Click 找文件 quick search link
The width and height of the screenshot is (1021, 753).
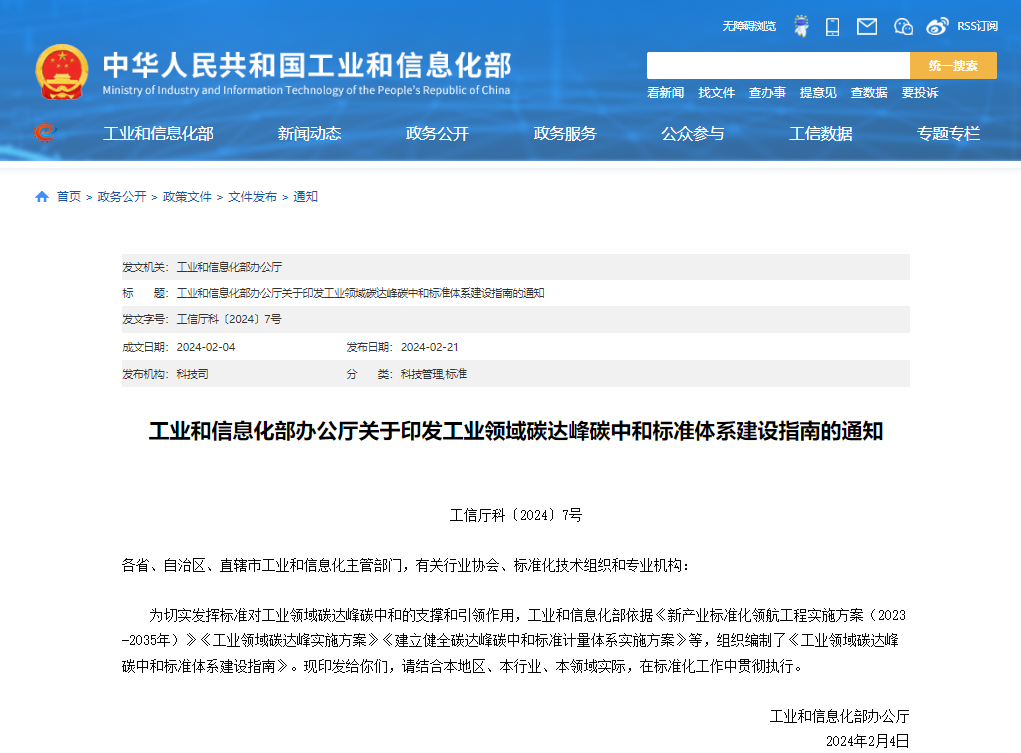click(716, 93)
